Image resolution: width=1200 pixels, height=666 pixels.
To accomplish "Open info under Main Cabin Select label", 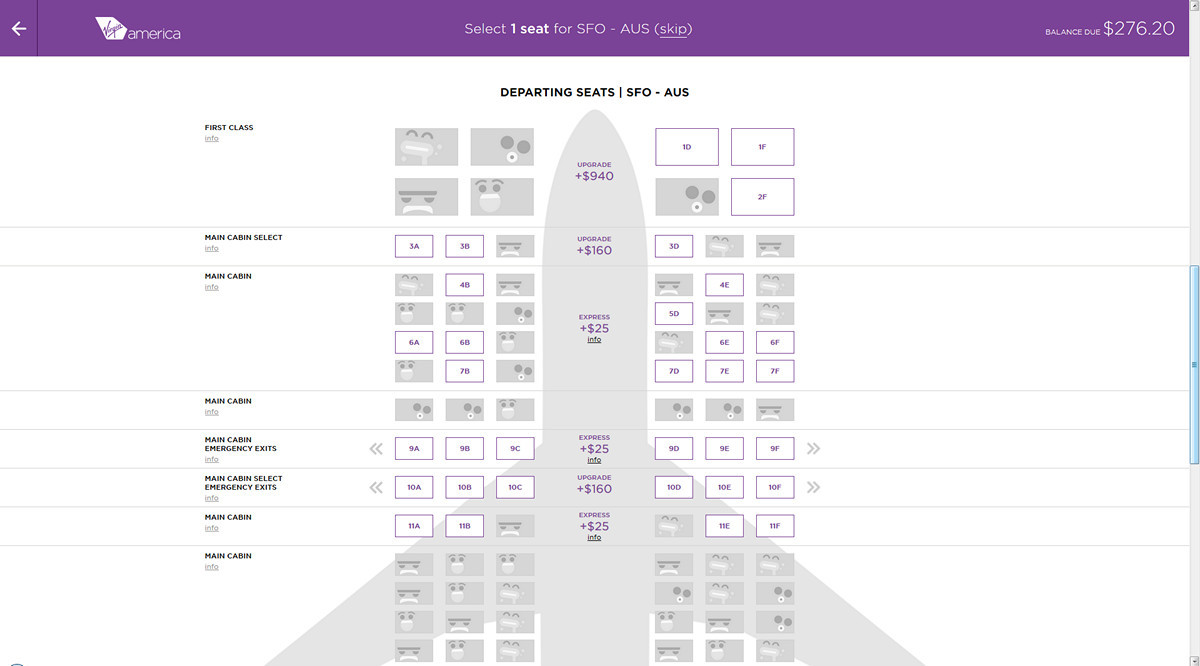I will tap(211, 249).
